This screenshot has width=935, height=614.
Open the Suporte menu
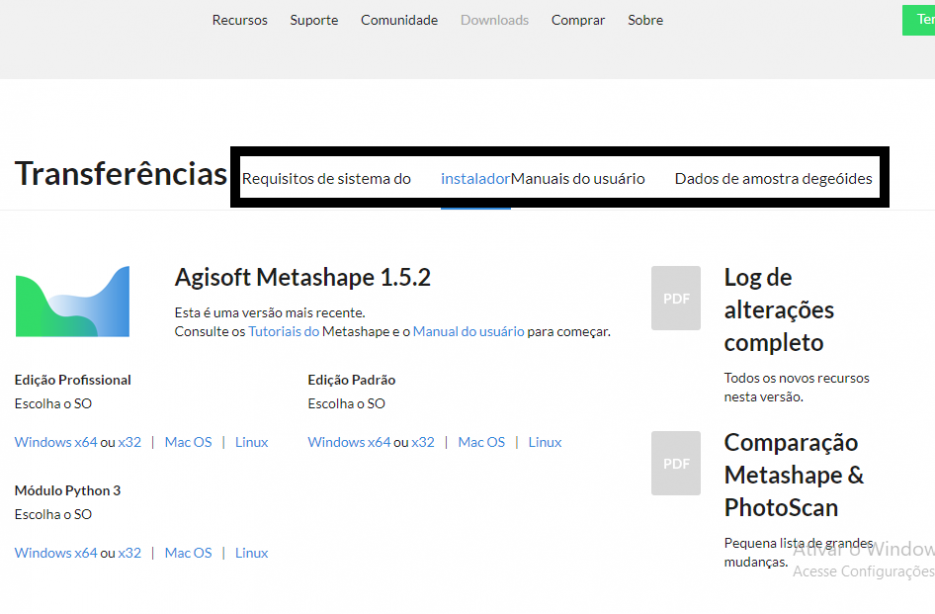[314, 20]
